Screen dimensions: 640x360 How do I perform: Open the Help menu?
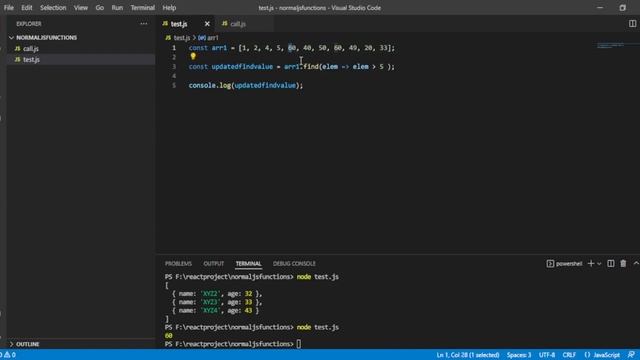tap(169, 8)
